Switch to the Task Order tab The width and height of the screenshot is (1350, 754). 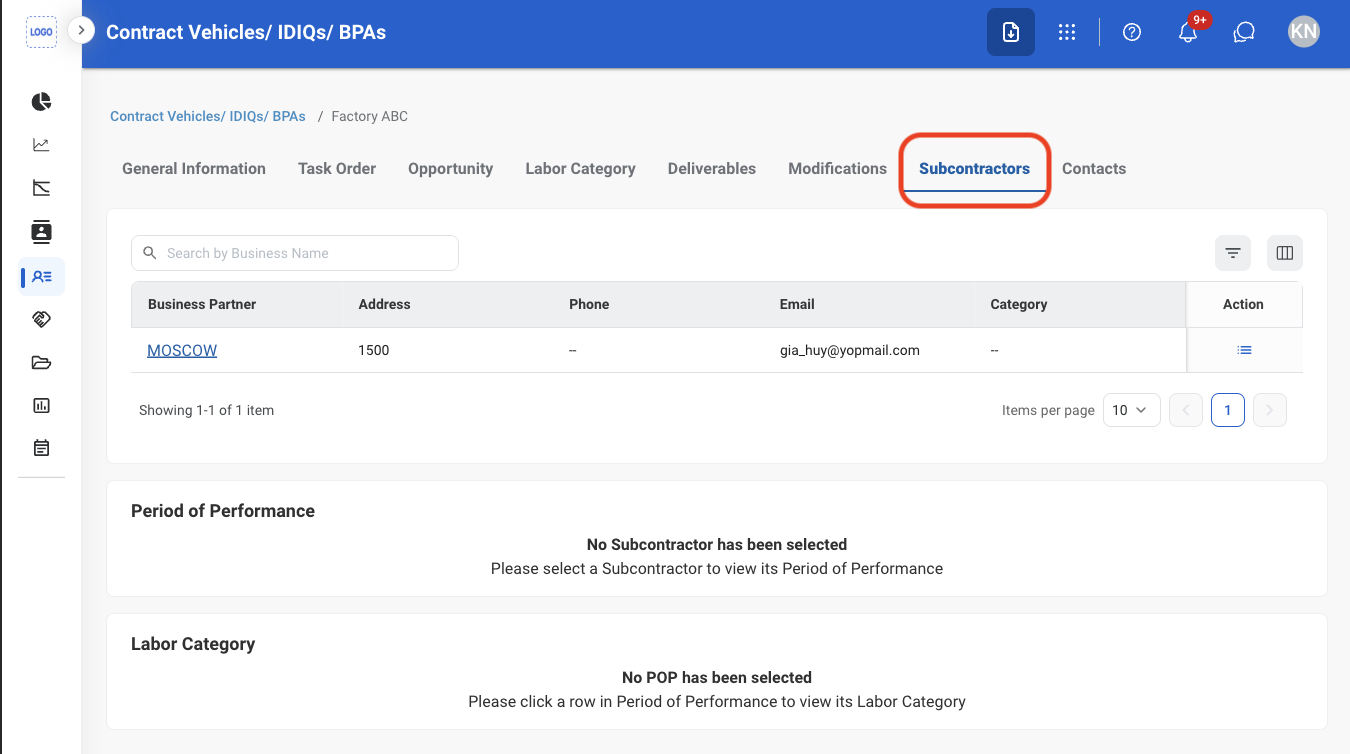click(x=337, y=169)
